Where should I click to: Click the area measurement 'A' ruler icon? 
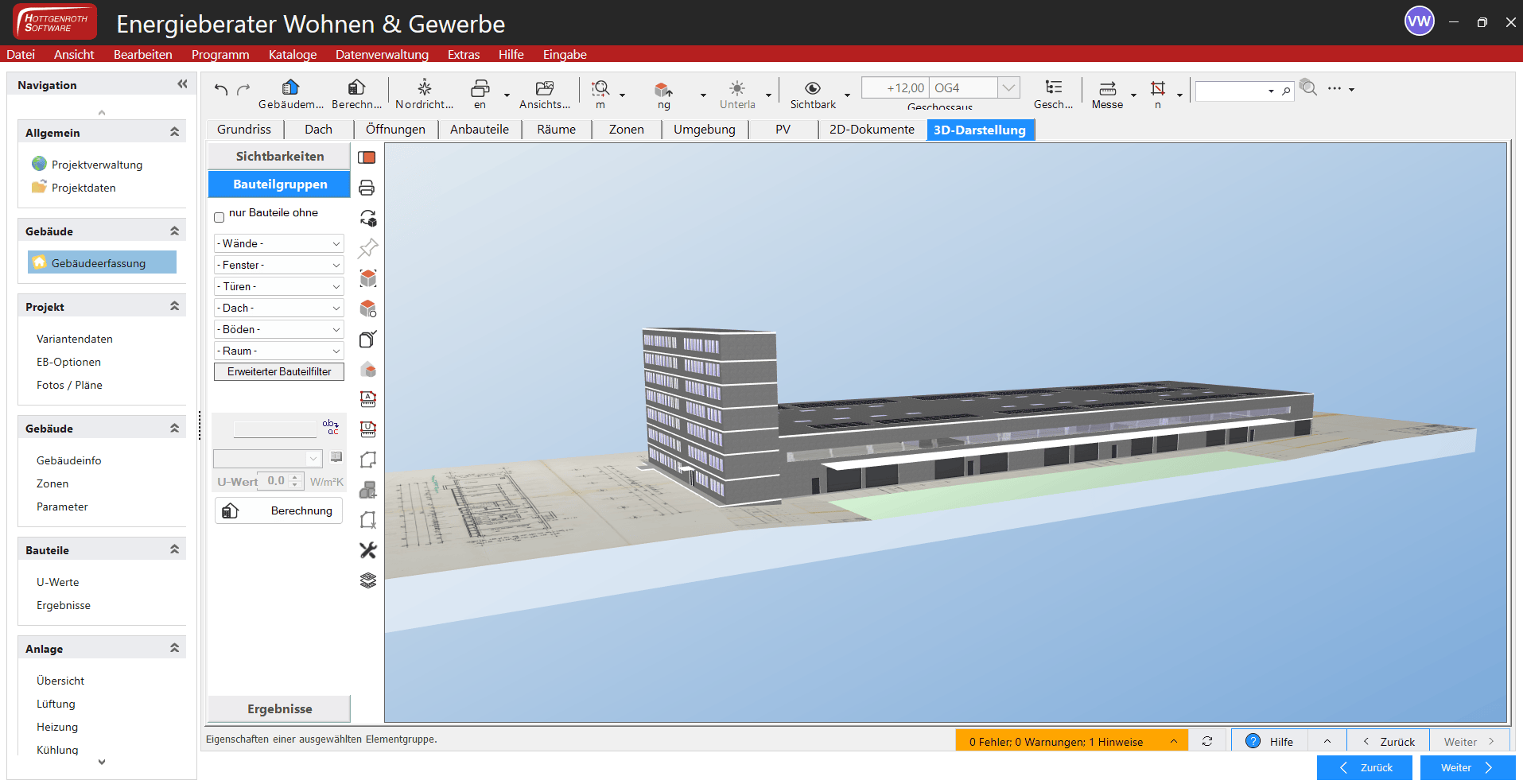click(x=368, y=399)
